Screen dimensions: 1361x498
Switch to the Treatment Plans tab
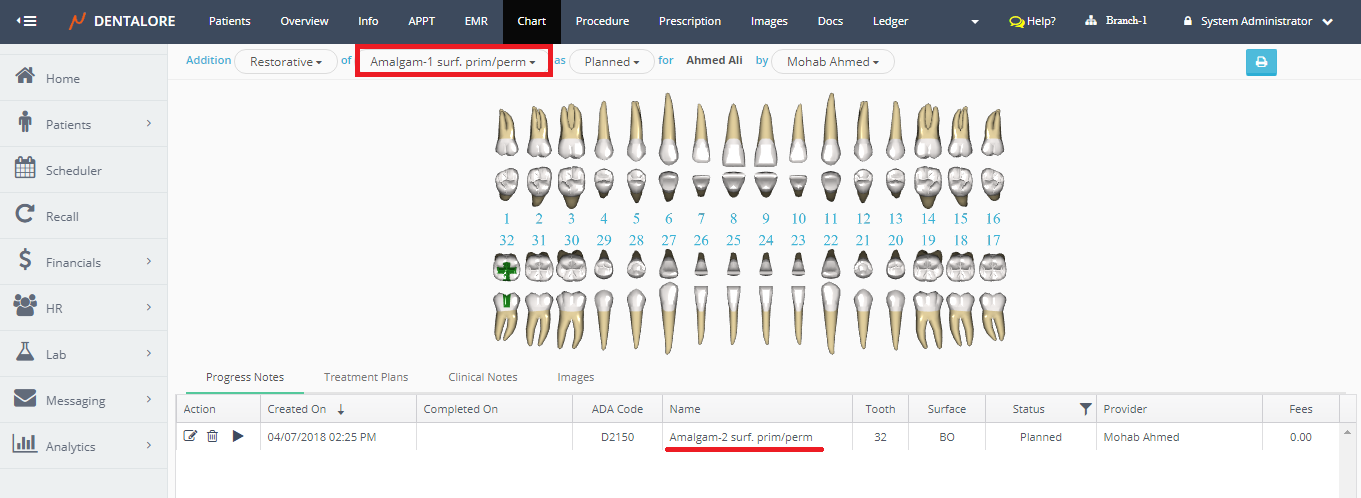tap(366, 377)
